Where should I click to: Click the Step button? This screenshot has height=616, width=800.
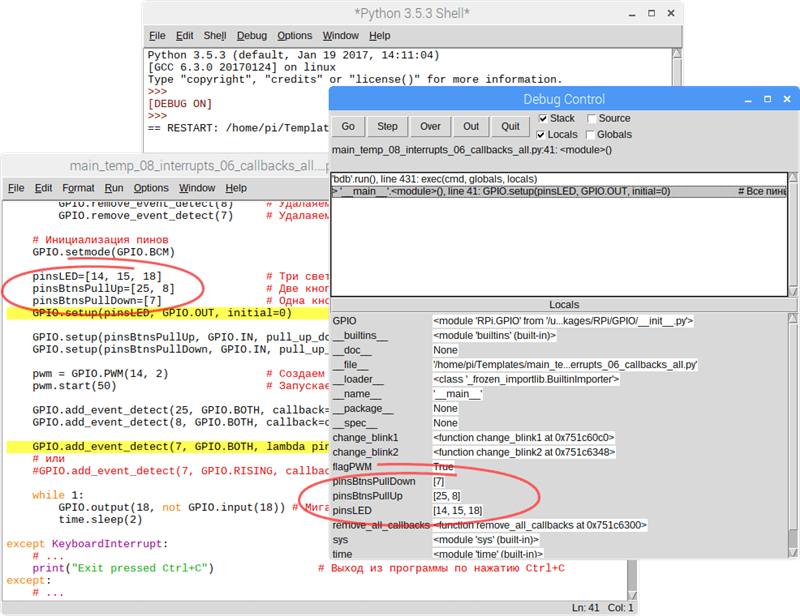pyautogui.click(x=387, y=127)
